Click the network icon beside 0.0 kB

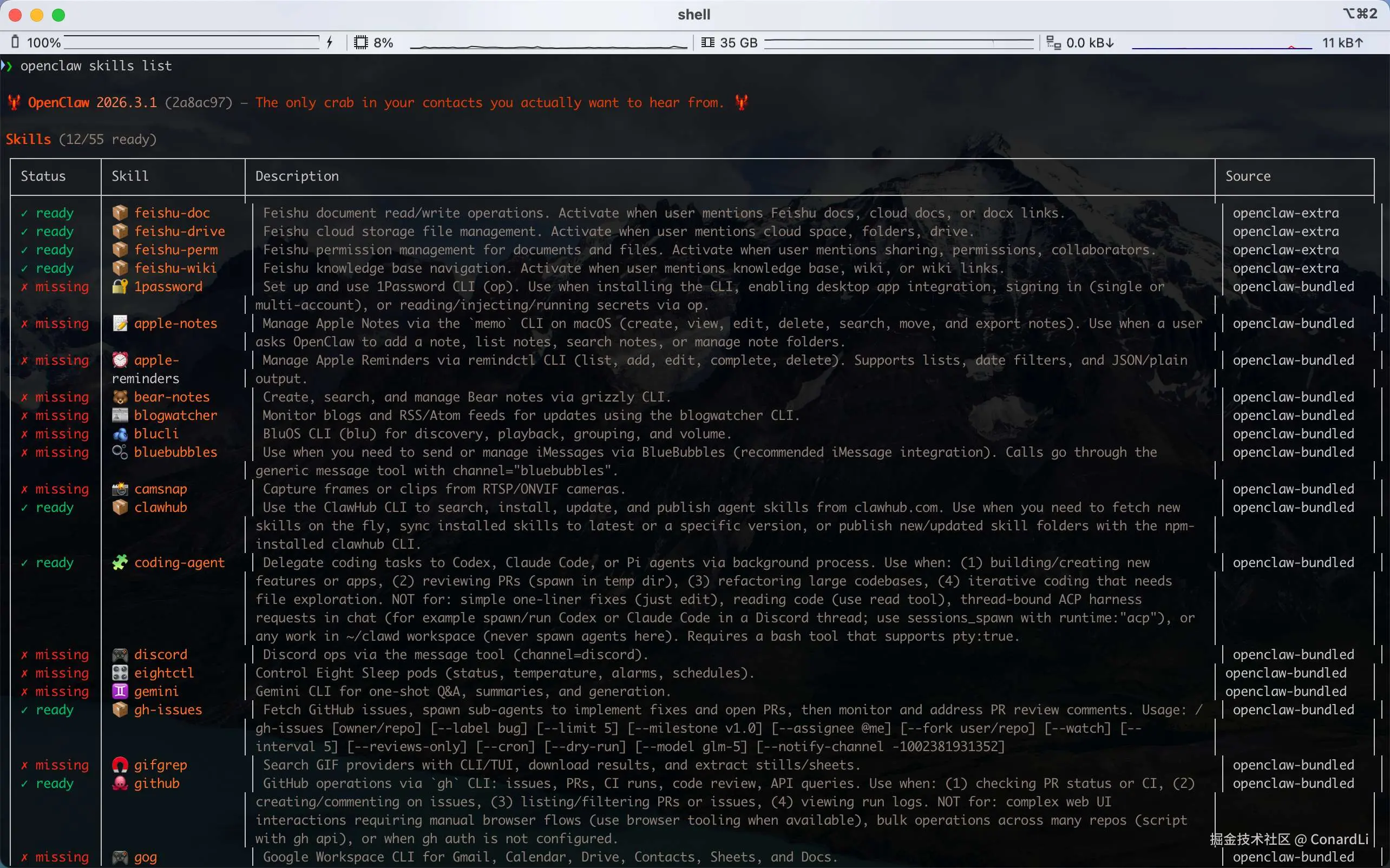(1053, 43)
